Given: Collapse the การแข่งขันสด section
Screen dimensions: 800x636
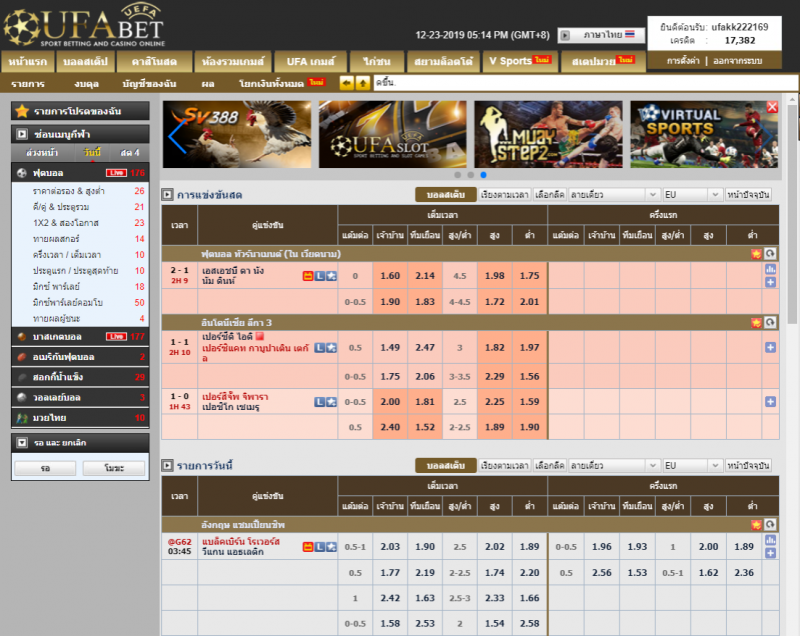Looking at the screenshot, I should (167, 195).
